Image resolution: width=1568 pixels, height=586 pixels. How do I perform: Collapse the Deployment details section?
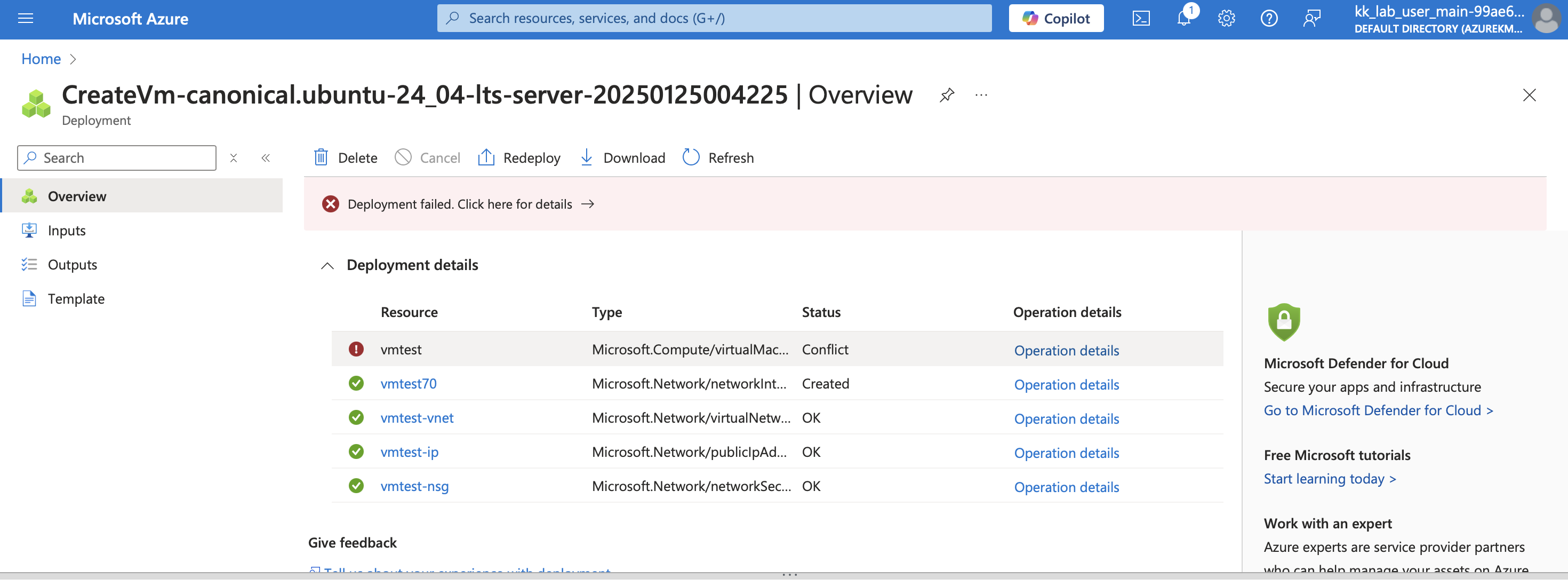click(x=327, y=266)
